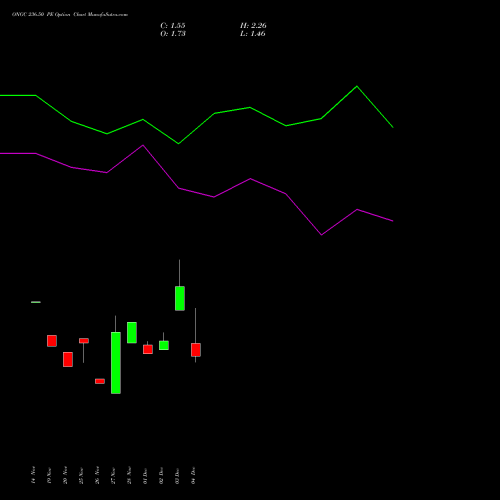Image resolution: width=500 pixels, height=500 pixels.
Task: Click the close value C: 1.55
Action: point(173,26)
